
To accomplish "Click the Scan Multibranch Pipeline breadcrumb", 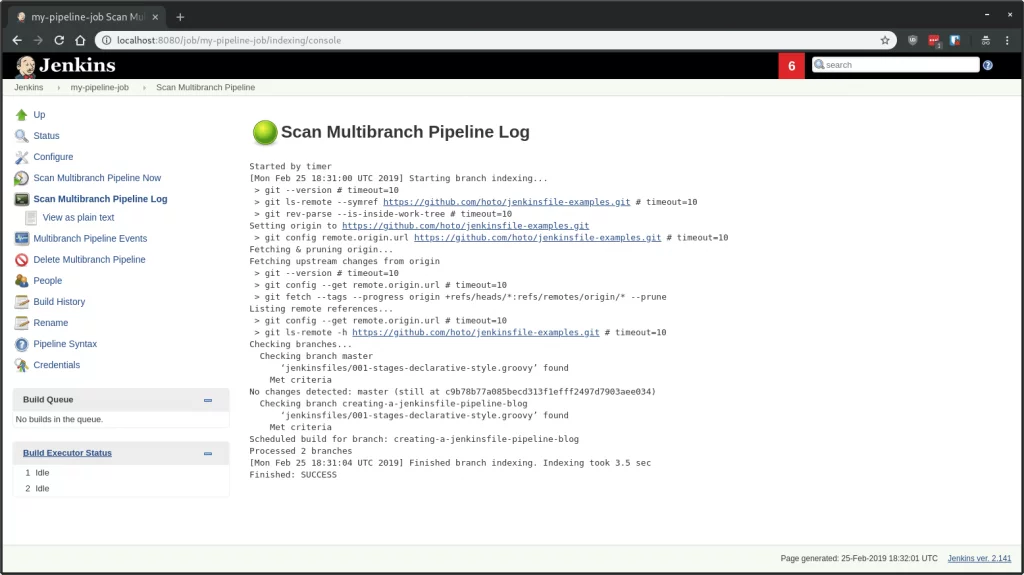I will click(206, 88).
